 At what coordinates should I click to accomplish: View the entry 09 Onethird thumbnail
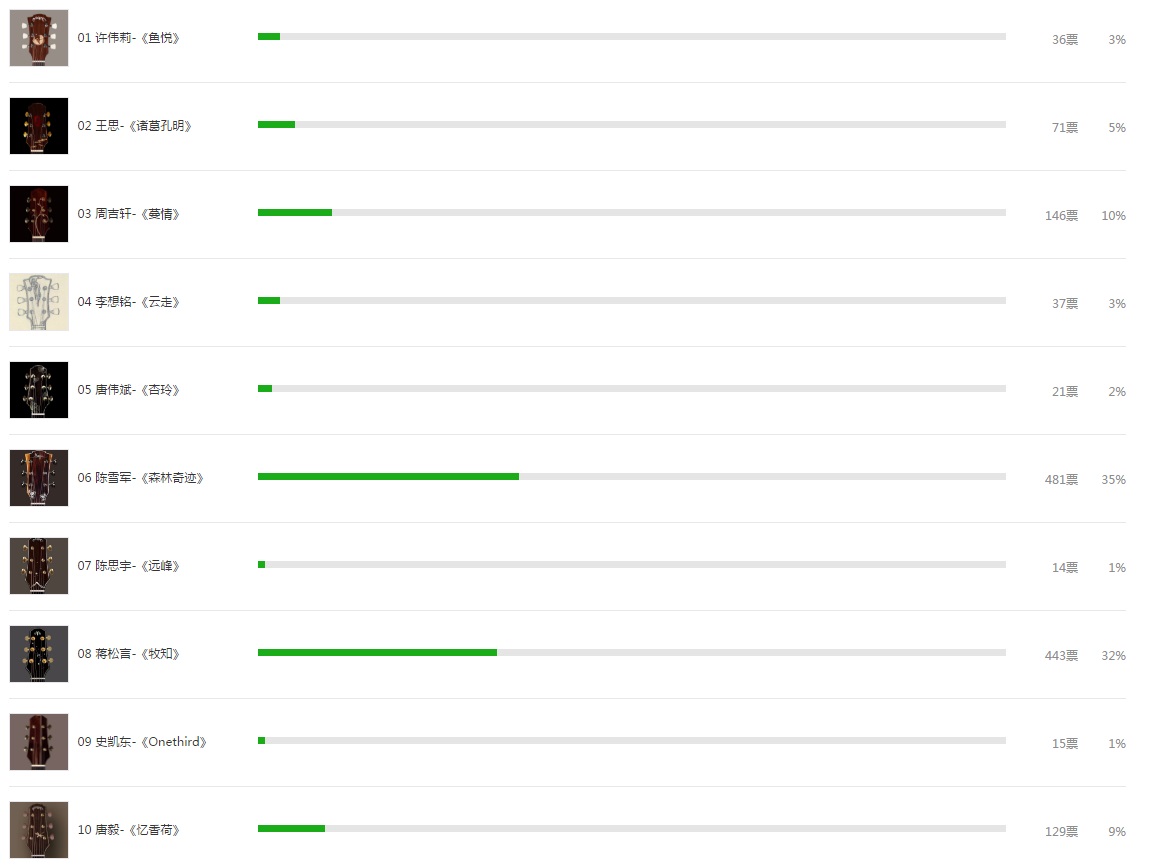pyautogui.click(x=39, y=741)
